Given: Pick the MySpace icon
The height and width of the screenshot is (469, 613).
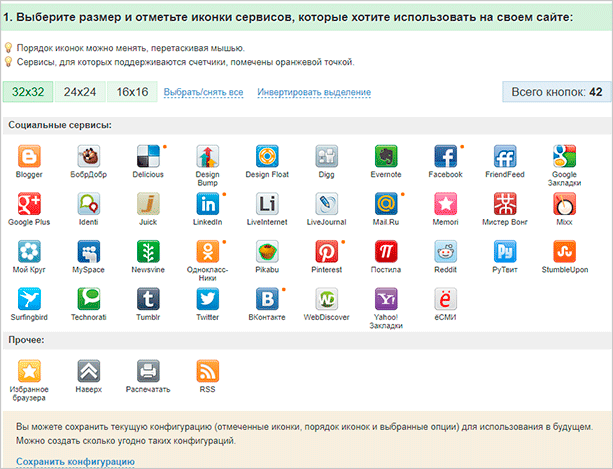Looking at the screenshot, I should 89,251.
